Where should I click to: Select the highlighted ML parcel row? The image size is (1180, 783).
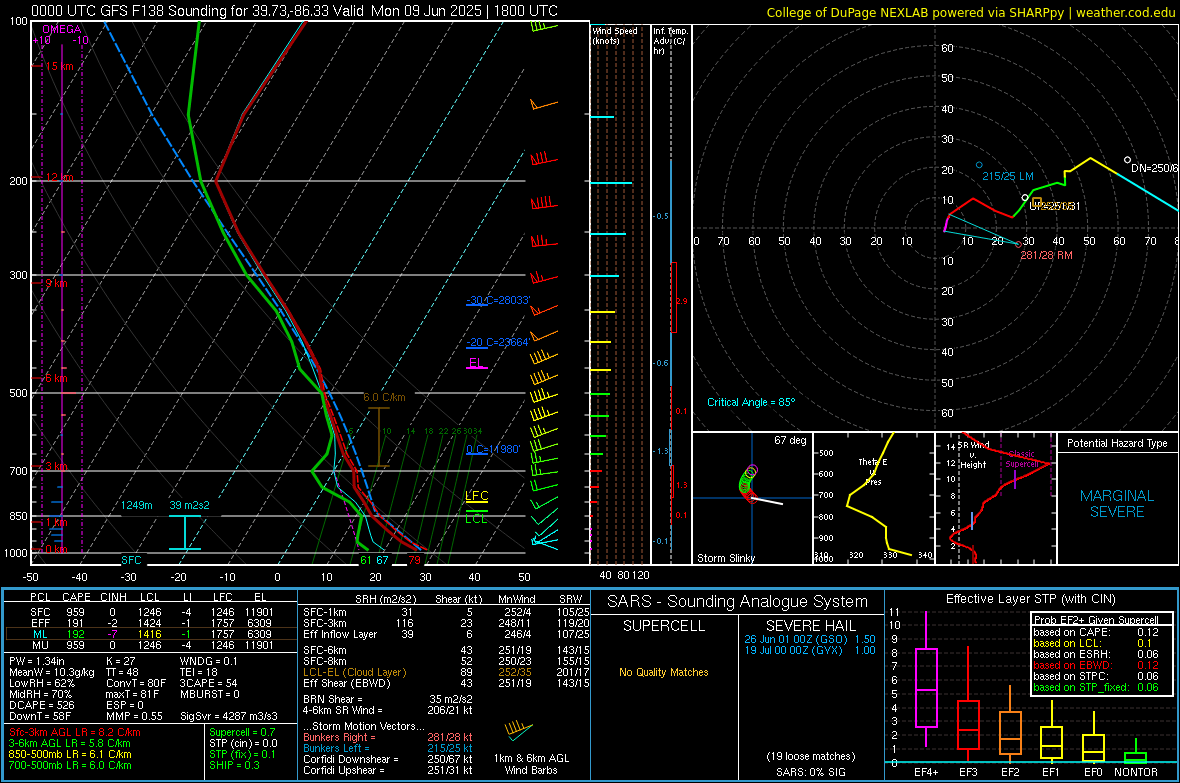pyautogui.click(x=151, y=634)
